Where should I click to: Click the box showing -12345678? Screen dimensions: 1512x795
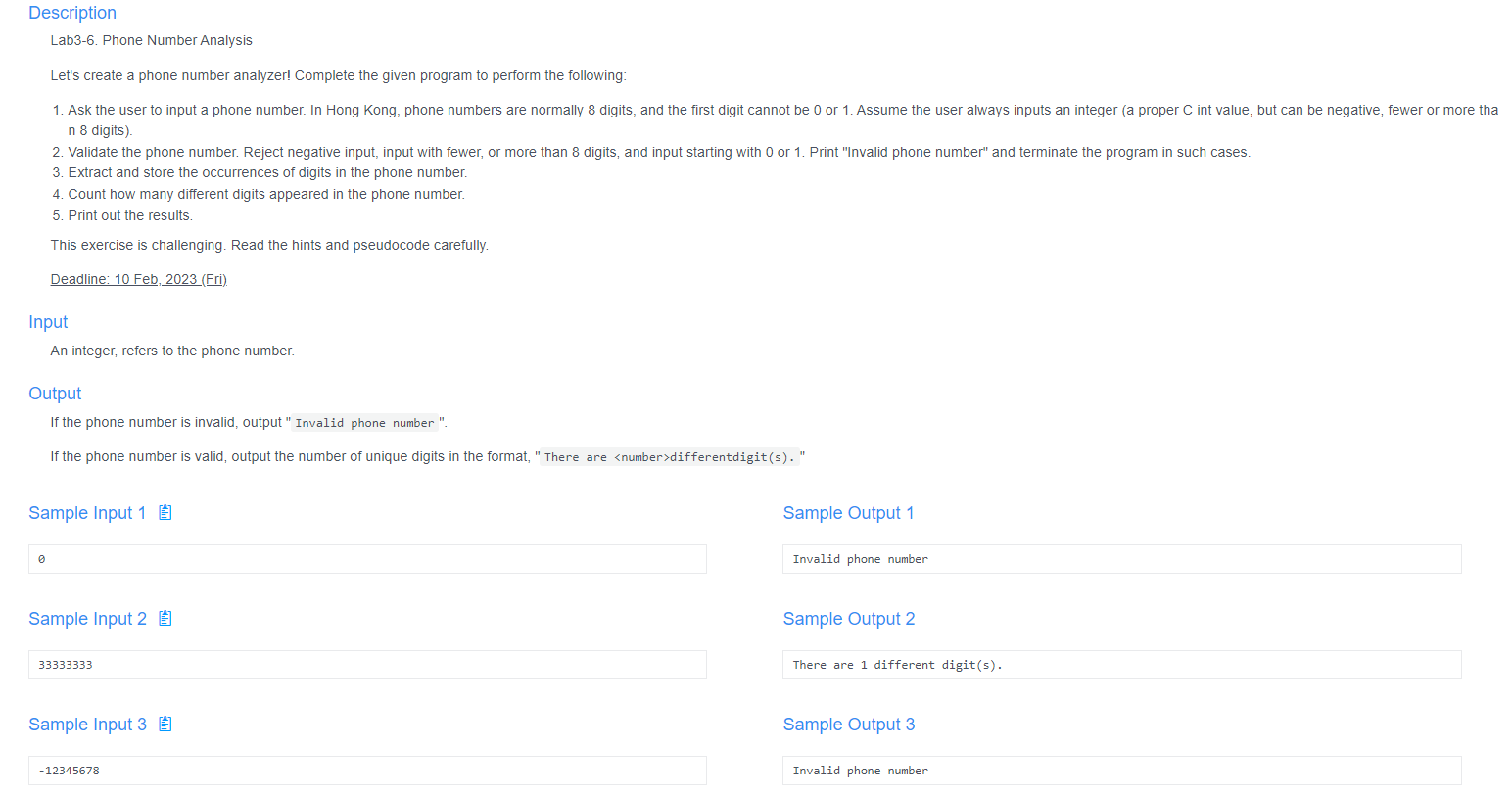(x=366, y=771)
